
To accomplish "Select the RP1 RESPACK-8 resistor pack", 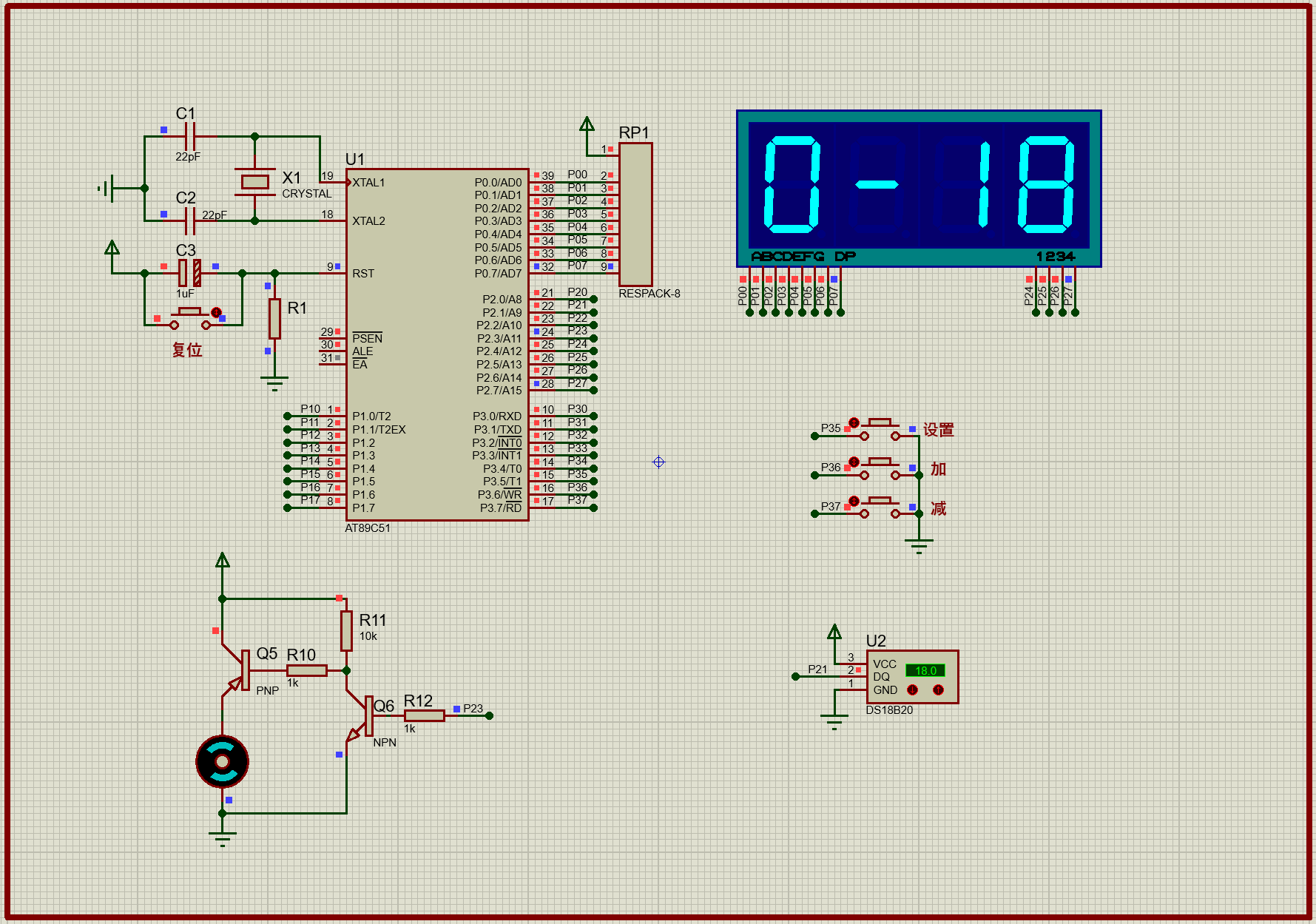I will pyautogui.click(x=635, y=214).
